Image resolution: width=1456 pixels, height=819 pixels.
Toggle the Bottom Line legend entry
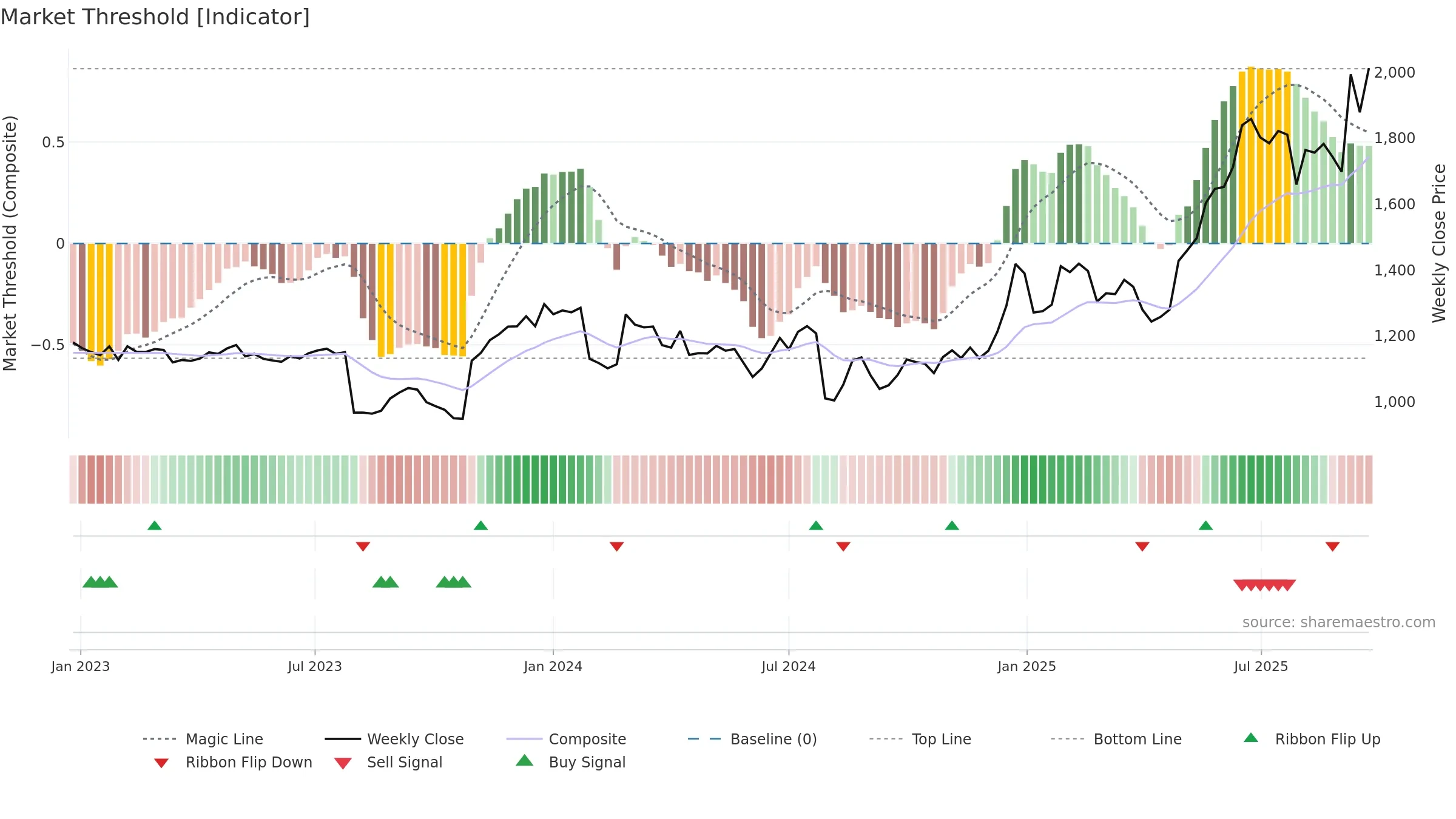tap(1116, 739)
